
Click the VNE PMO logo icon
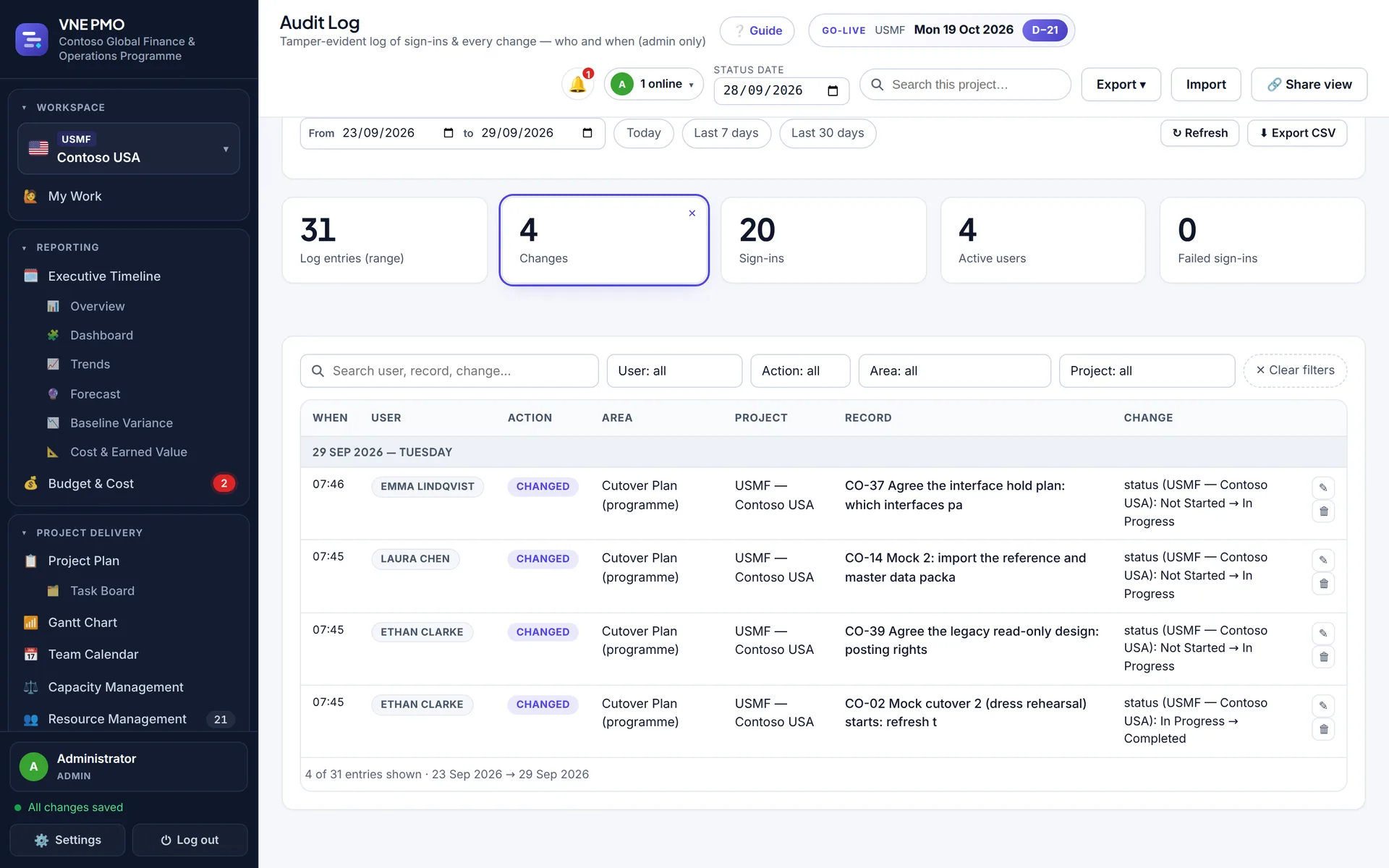(x=32, y=40)
